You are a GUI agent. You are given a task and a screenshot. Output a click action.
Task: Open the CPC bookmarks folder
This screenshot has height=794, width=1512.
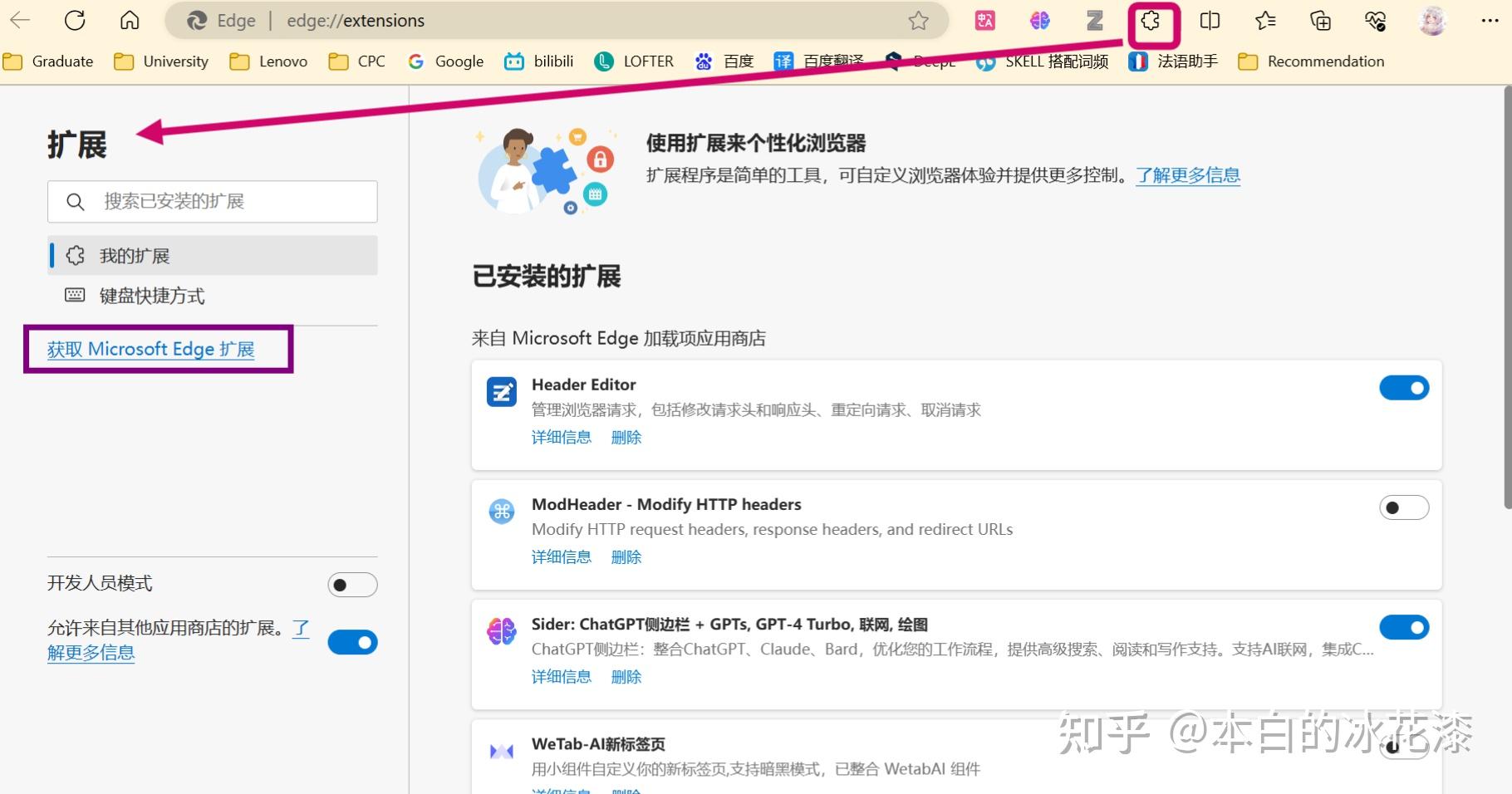coord(357,61)
